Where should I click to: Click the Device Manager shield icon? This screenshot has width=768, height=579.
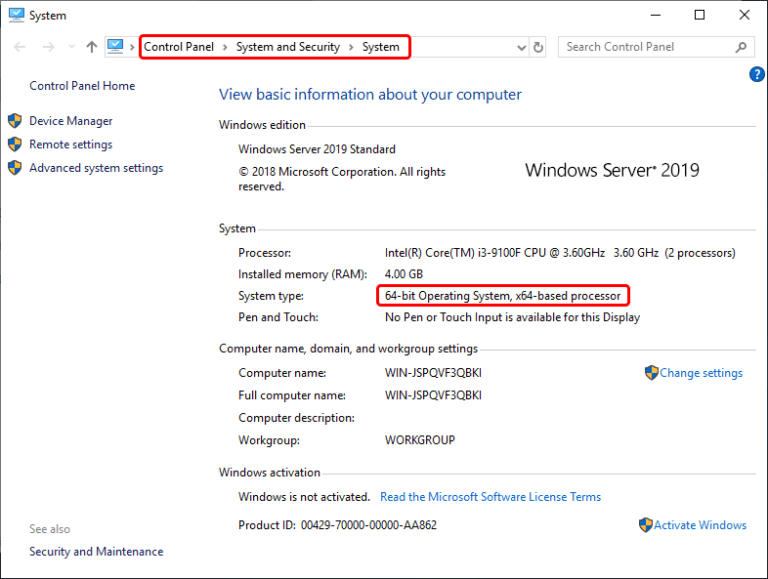[15, 121]
